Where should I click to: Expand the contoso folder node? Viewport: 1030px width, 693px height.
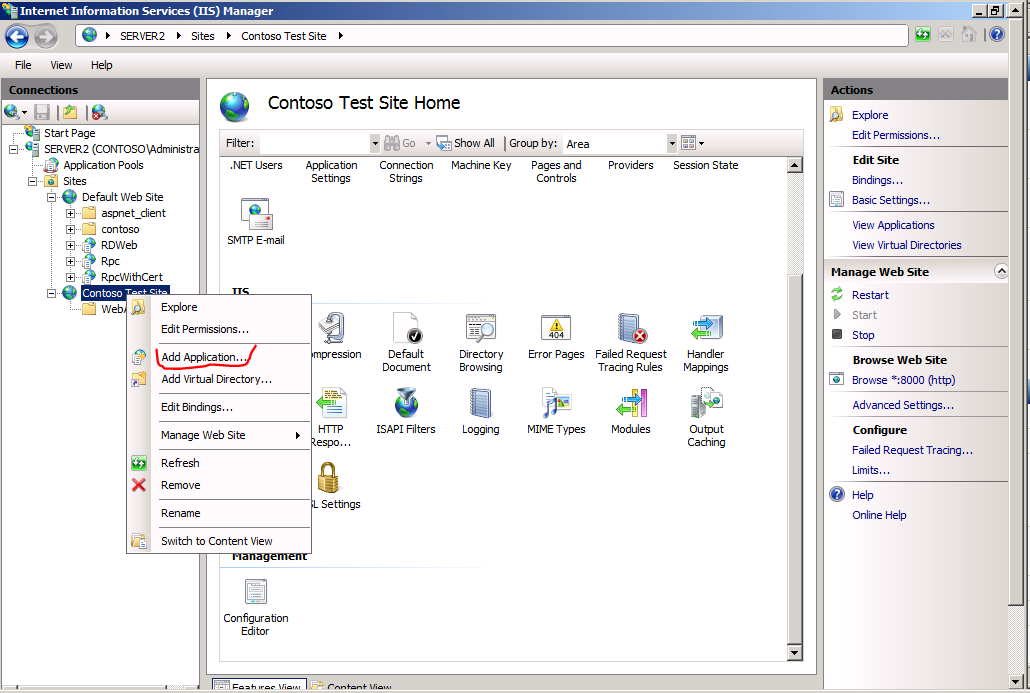tap(70, 229)
